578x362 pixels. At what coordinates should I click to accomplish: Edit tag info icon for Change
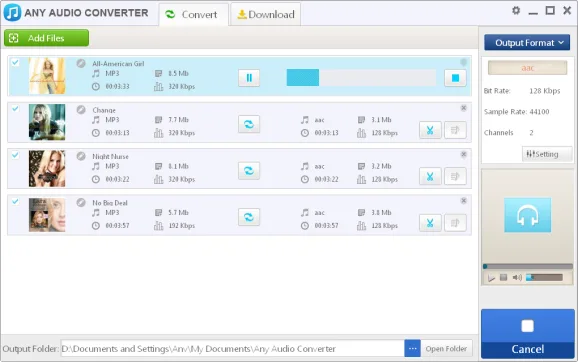[x=455, y=130]
